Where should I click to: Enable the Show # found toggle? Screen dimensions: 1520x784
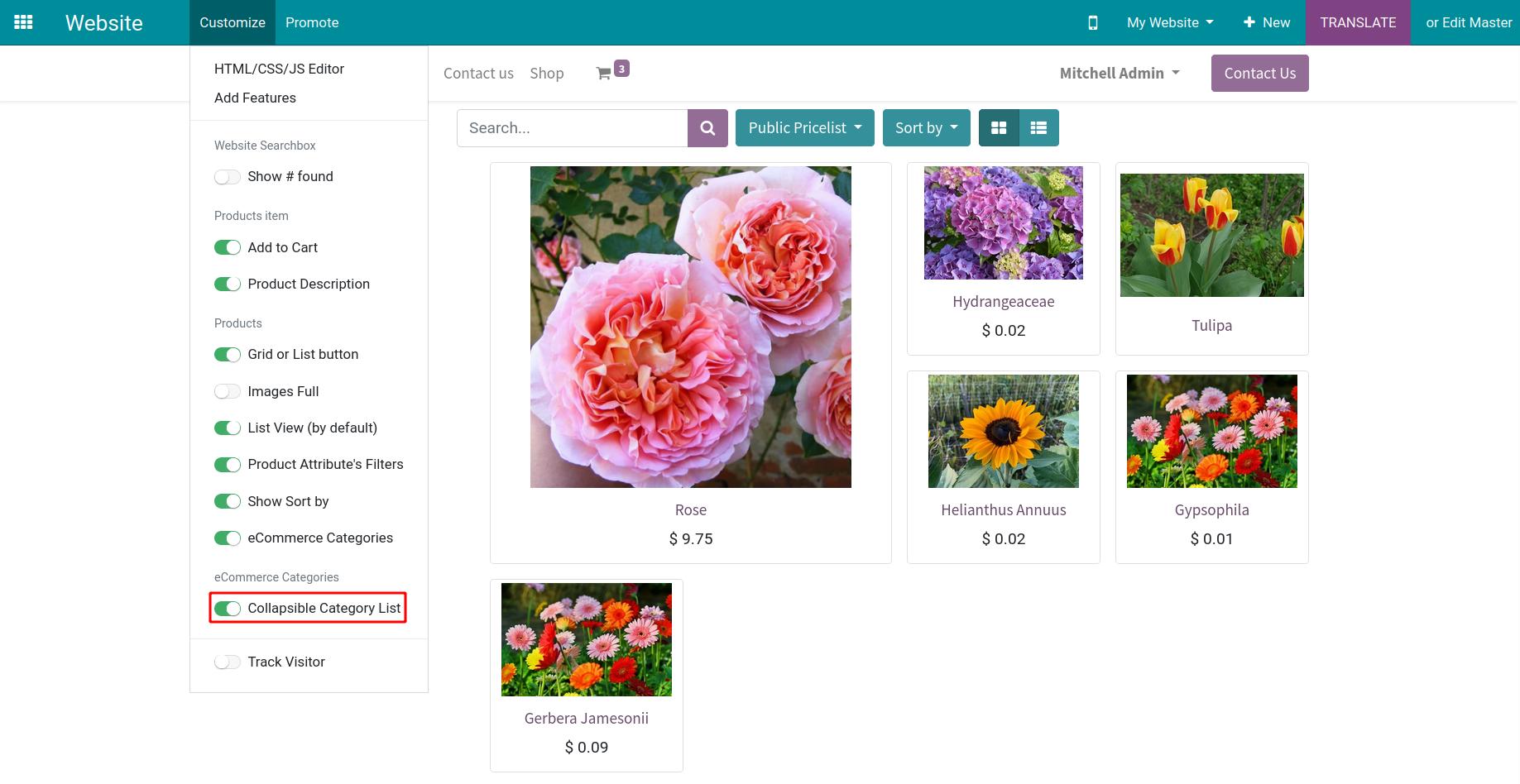[x=228, y=177]
